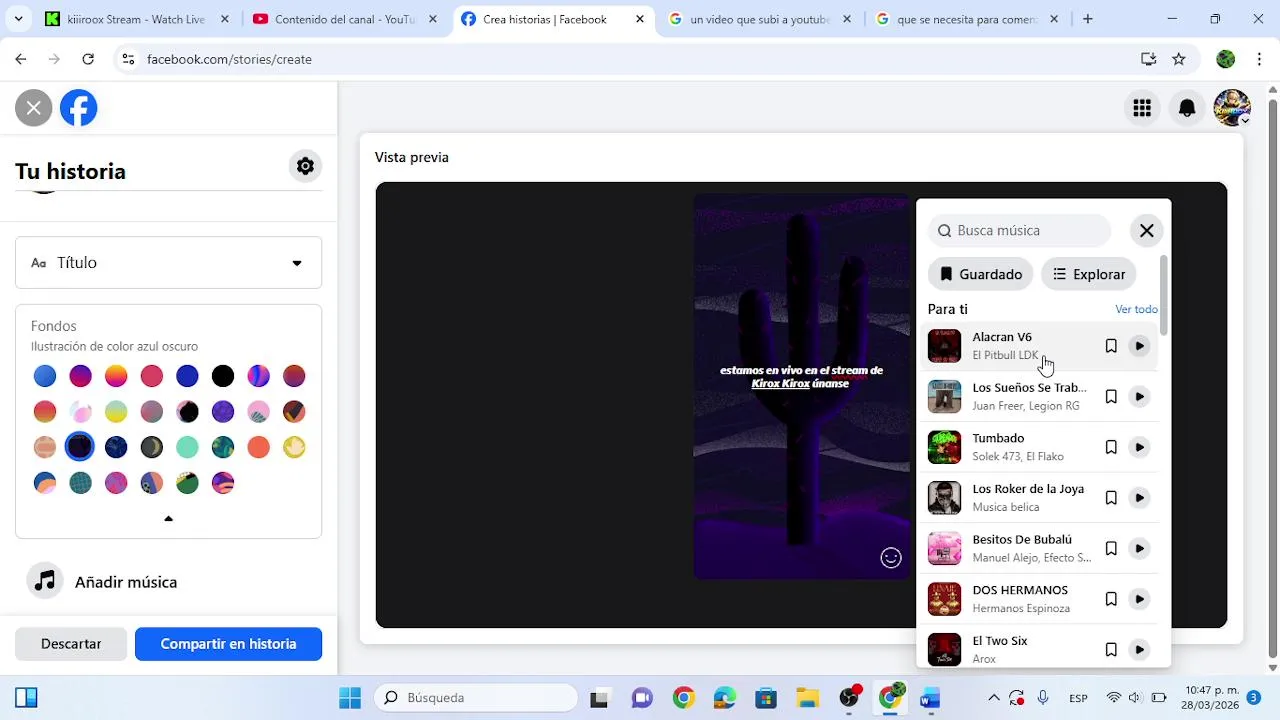Bookmark El Two Six song
Screen dimensions: 1280x720
[x=1110, y=650]
